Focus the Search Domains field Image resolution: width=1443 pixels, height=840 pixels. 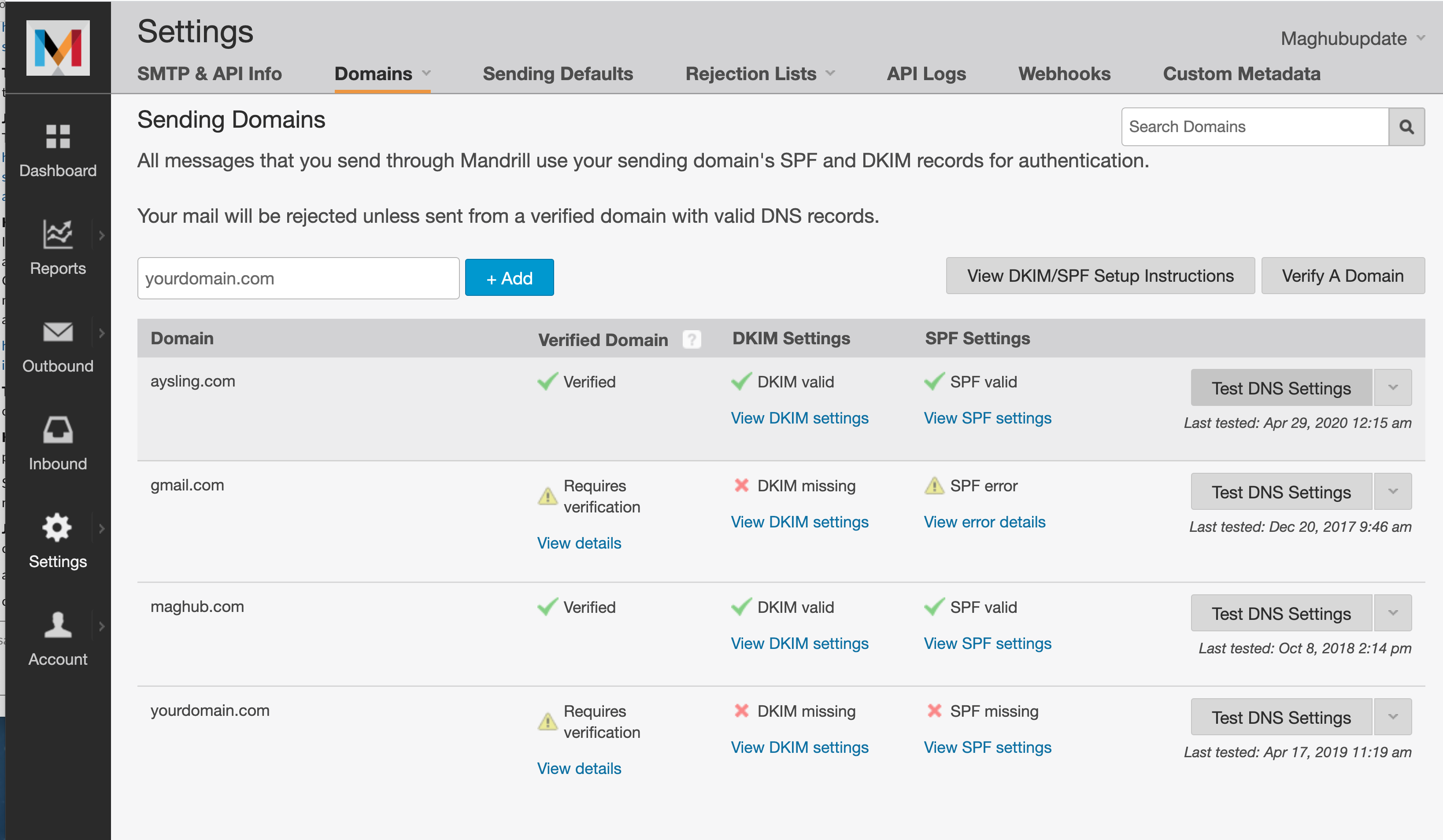click(1254, 126)
